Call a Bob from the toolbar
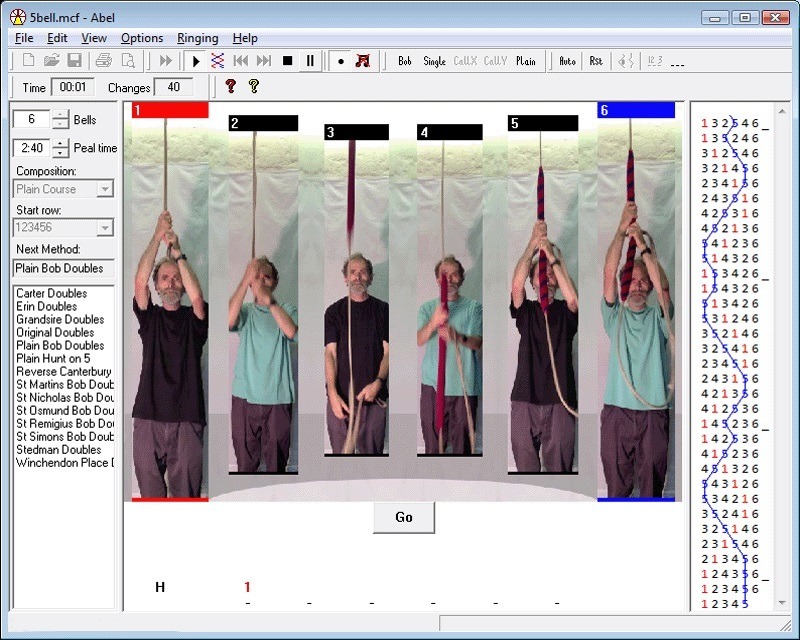The image size is (800, 640). pyautogui.click(x=405, y=61)
